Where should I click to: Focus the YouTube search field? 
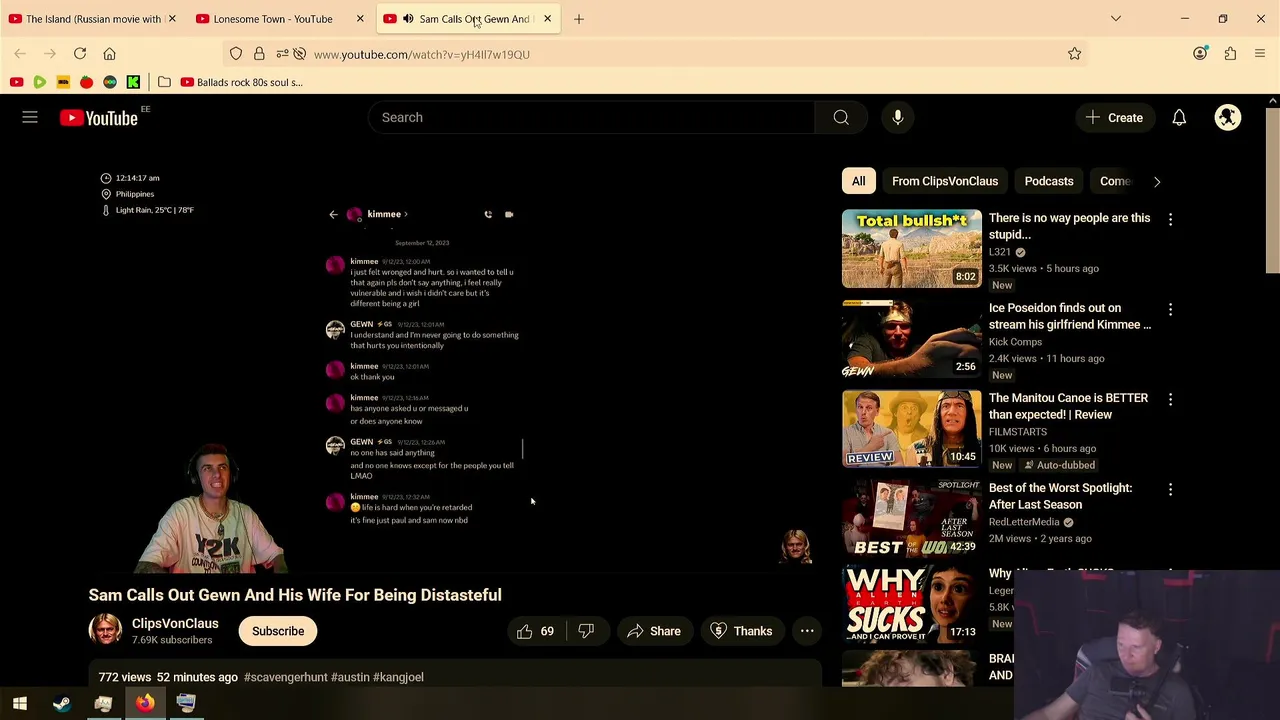tap(591, 118)
